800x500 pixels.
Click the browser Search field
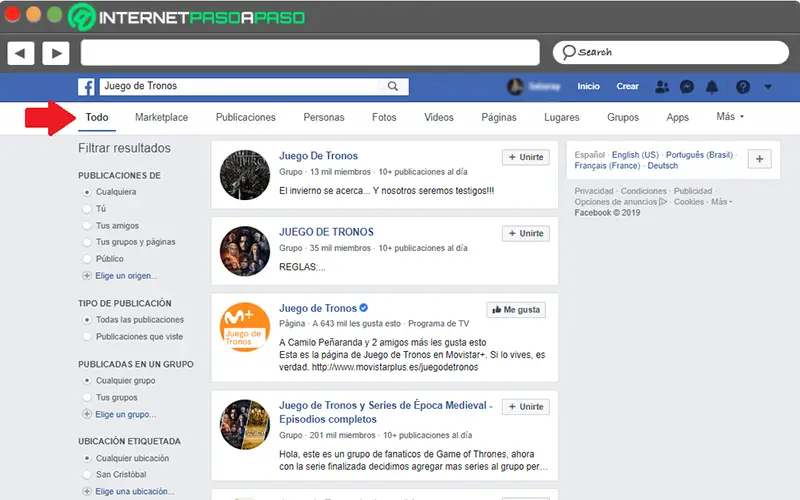671,53
